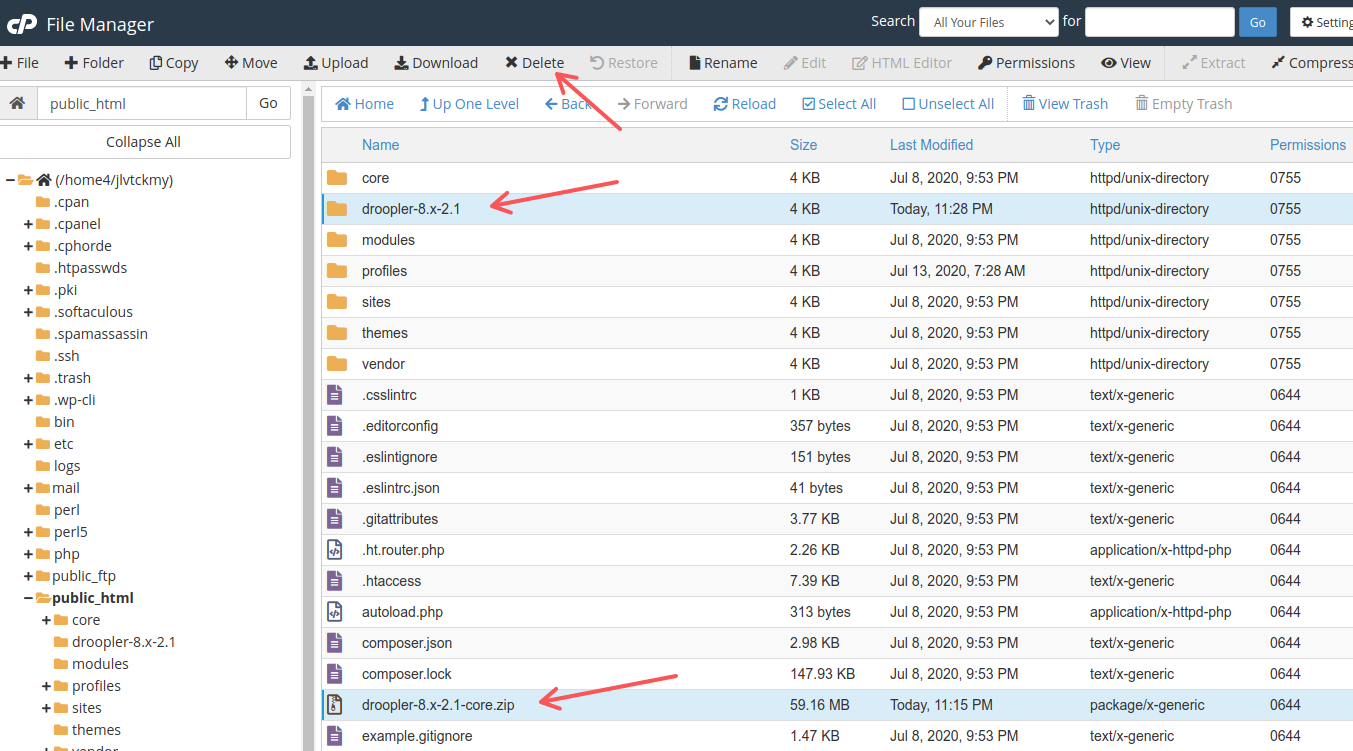Screen dimensions: 1353x751
Task: Click the View toolbar button
Action: (1126, 63)
